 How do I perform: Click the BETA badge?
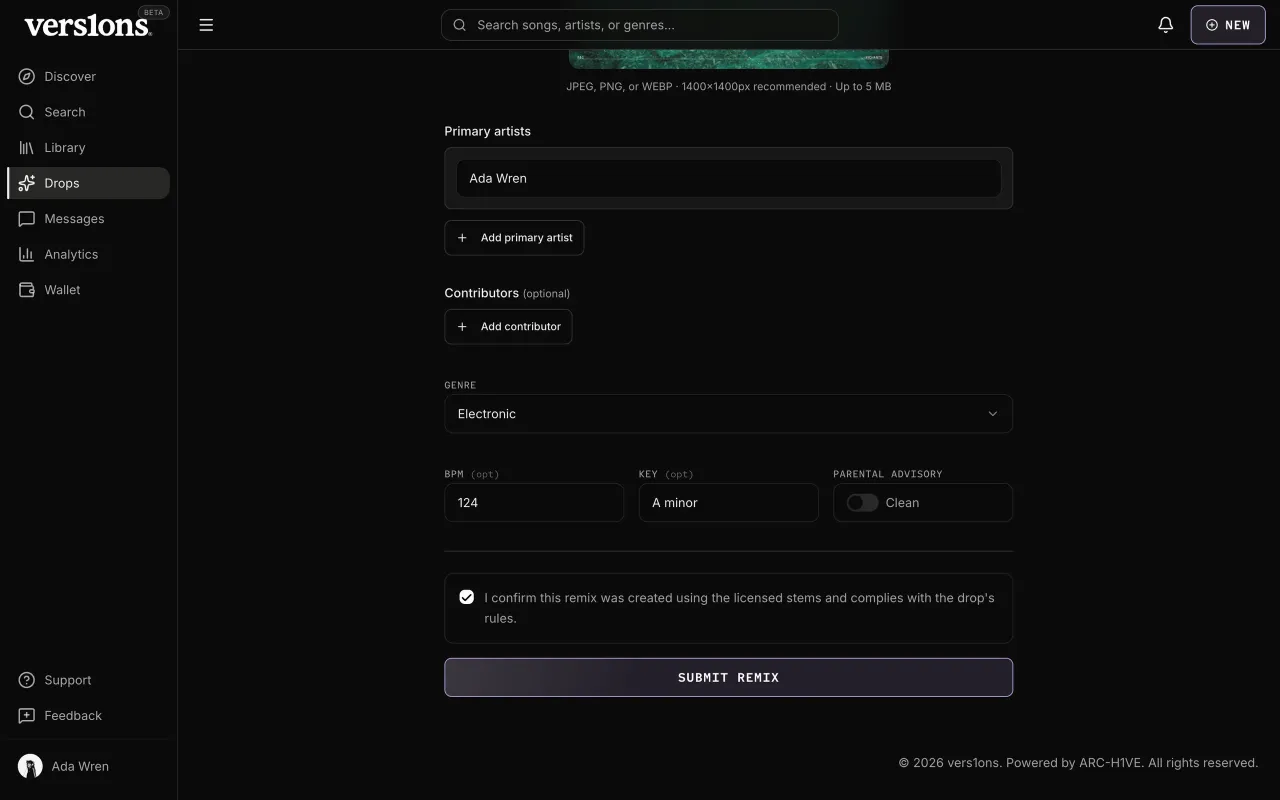coord(154,12)
